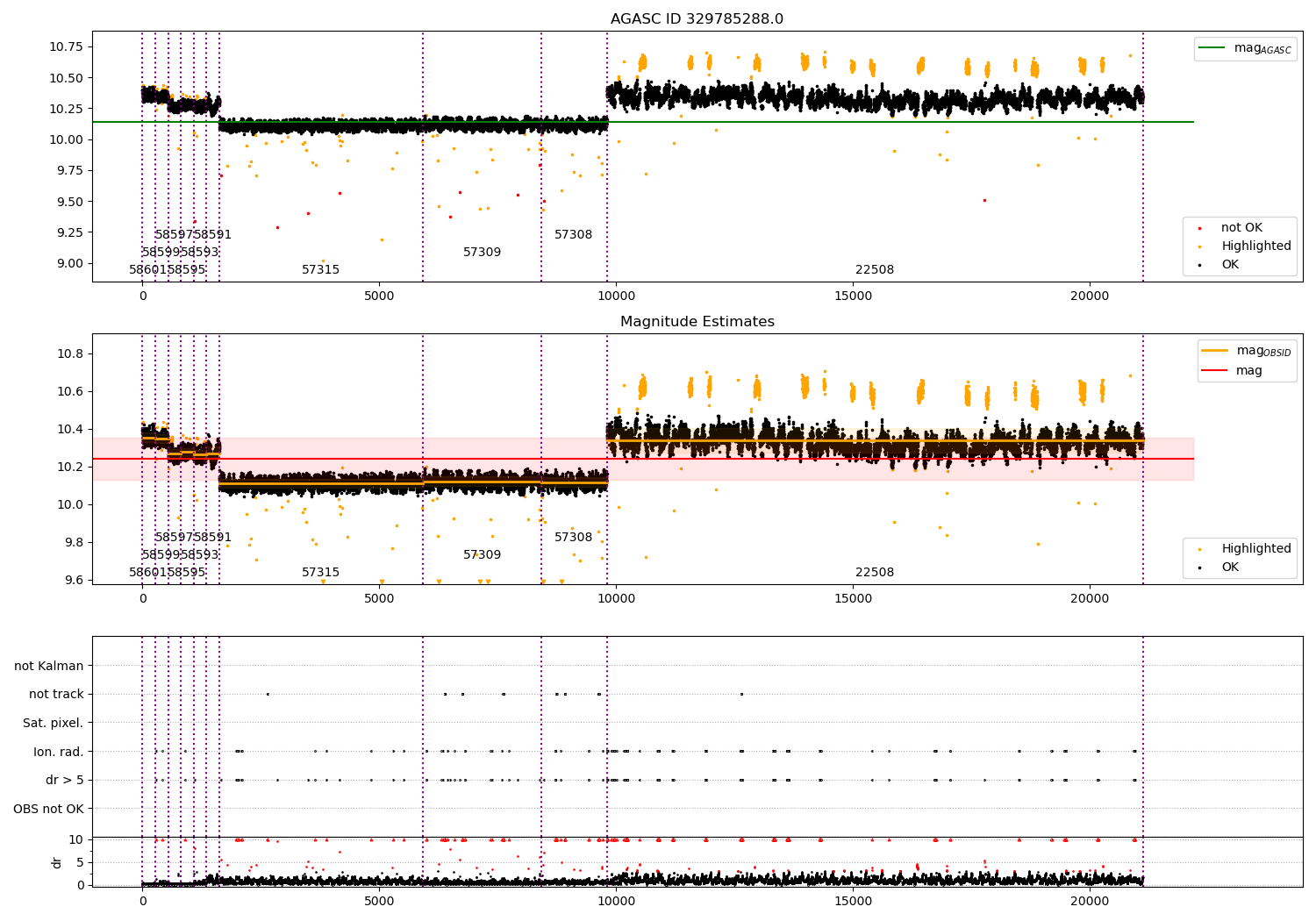The width and height of the screenshot is (1316, 921).
Task: Click the 10.6 y-axis tick in Magnitude Estimates plot
Action: point(69,392)
